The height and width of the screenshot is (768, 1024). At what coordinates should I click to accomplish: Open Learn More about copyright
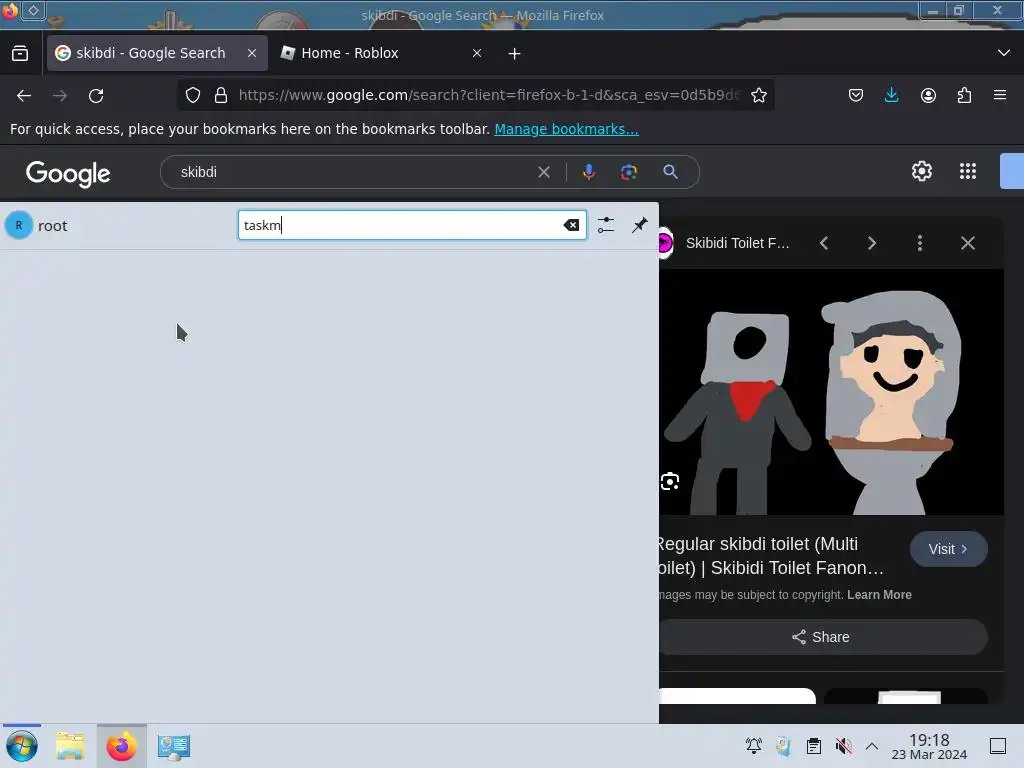coord(879,595)
